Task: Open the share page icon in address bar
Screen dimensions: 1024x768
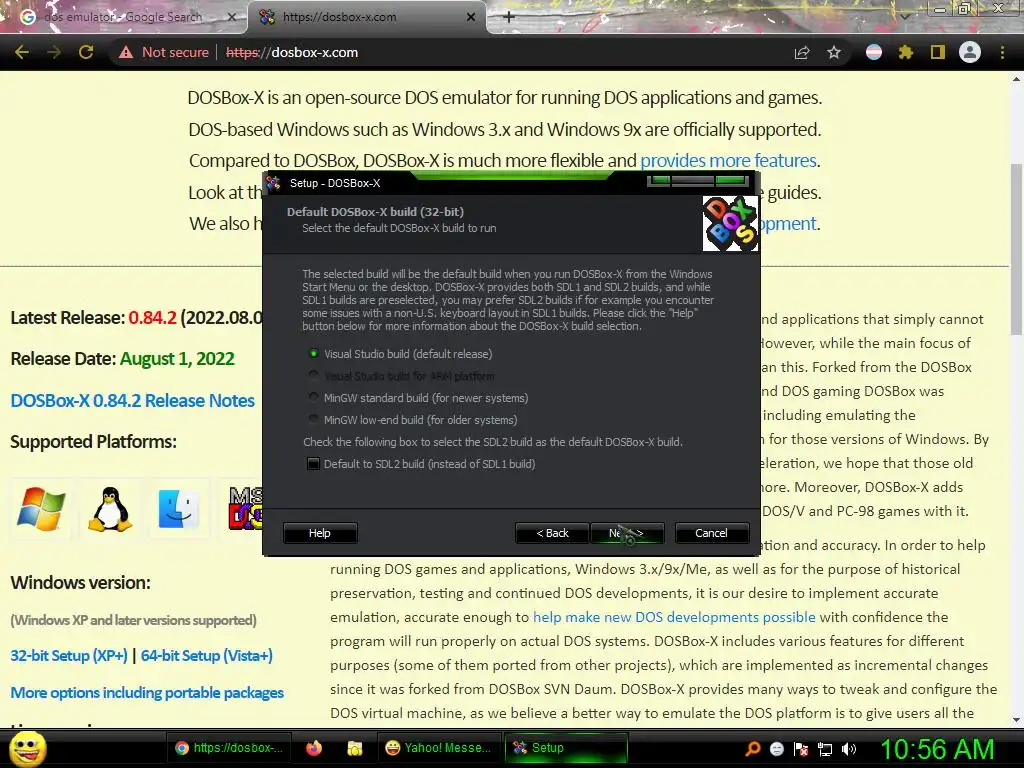Action: click(x=801, y=52)
